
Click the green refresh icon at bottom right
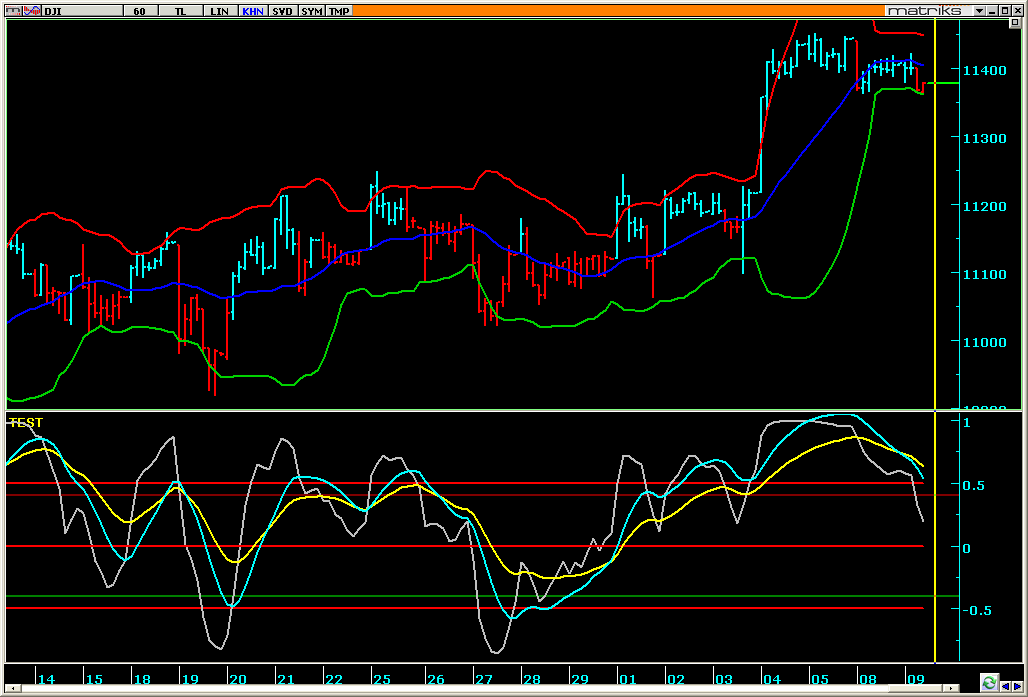[989, 682]
